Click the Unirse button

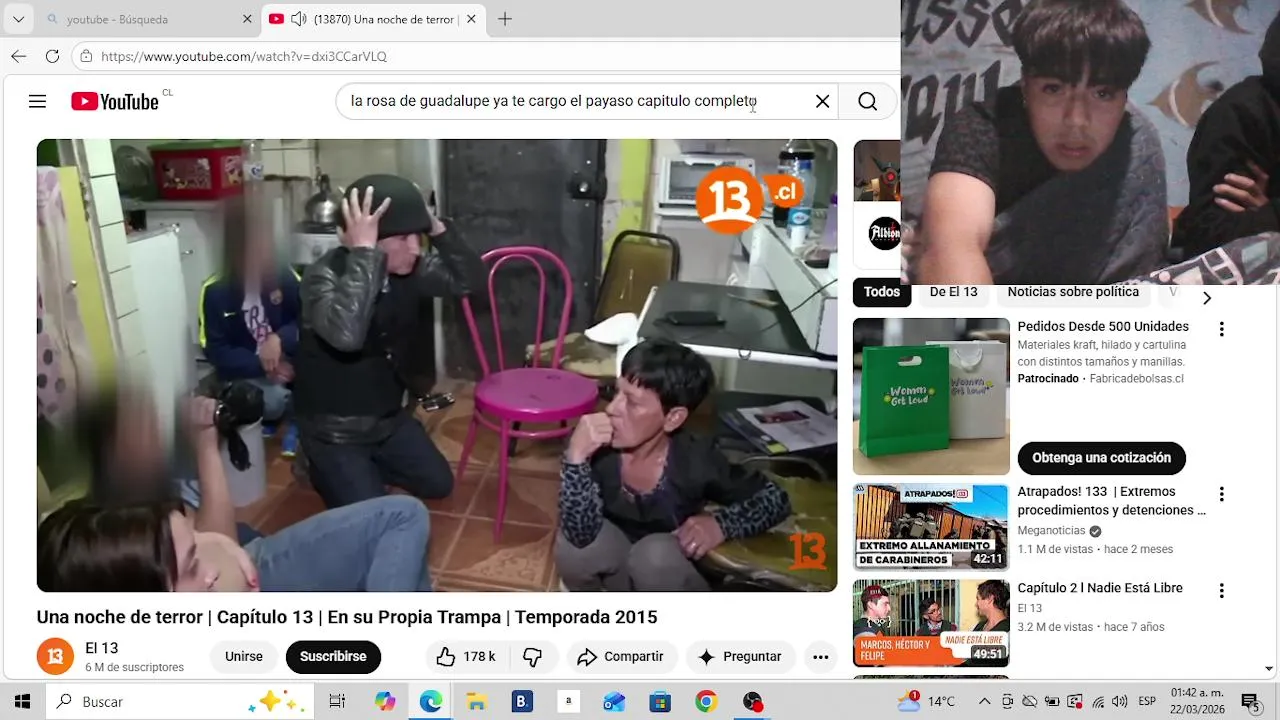(244, 656)
